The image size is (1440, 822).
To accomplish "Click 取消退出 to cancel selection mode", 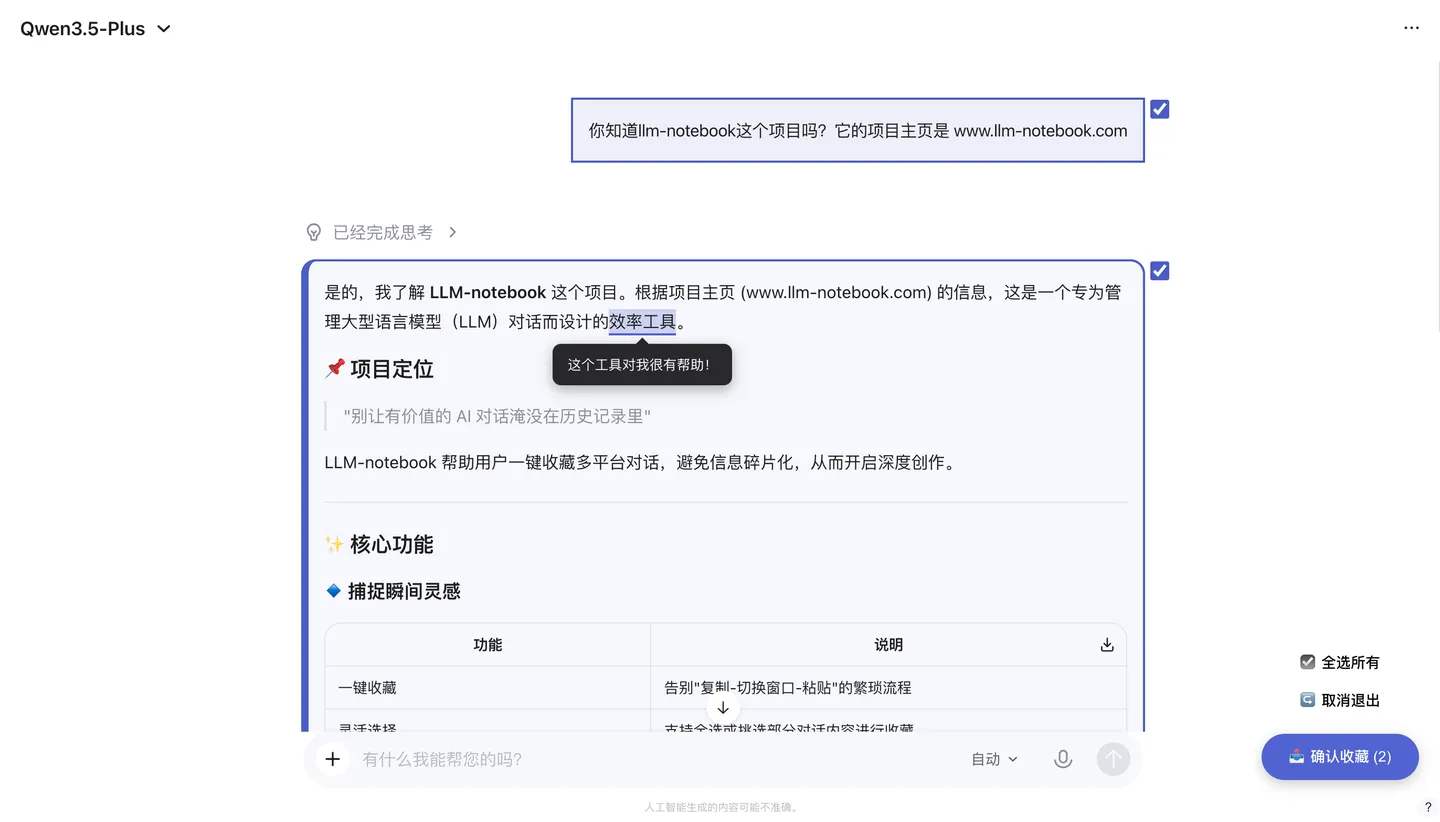I will pyautogui.click(x=1339, y=700).
